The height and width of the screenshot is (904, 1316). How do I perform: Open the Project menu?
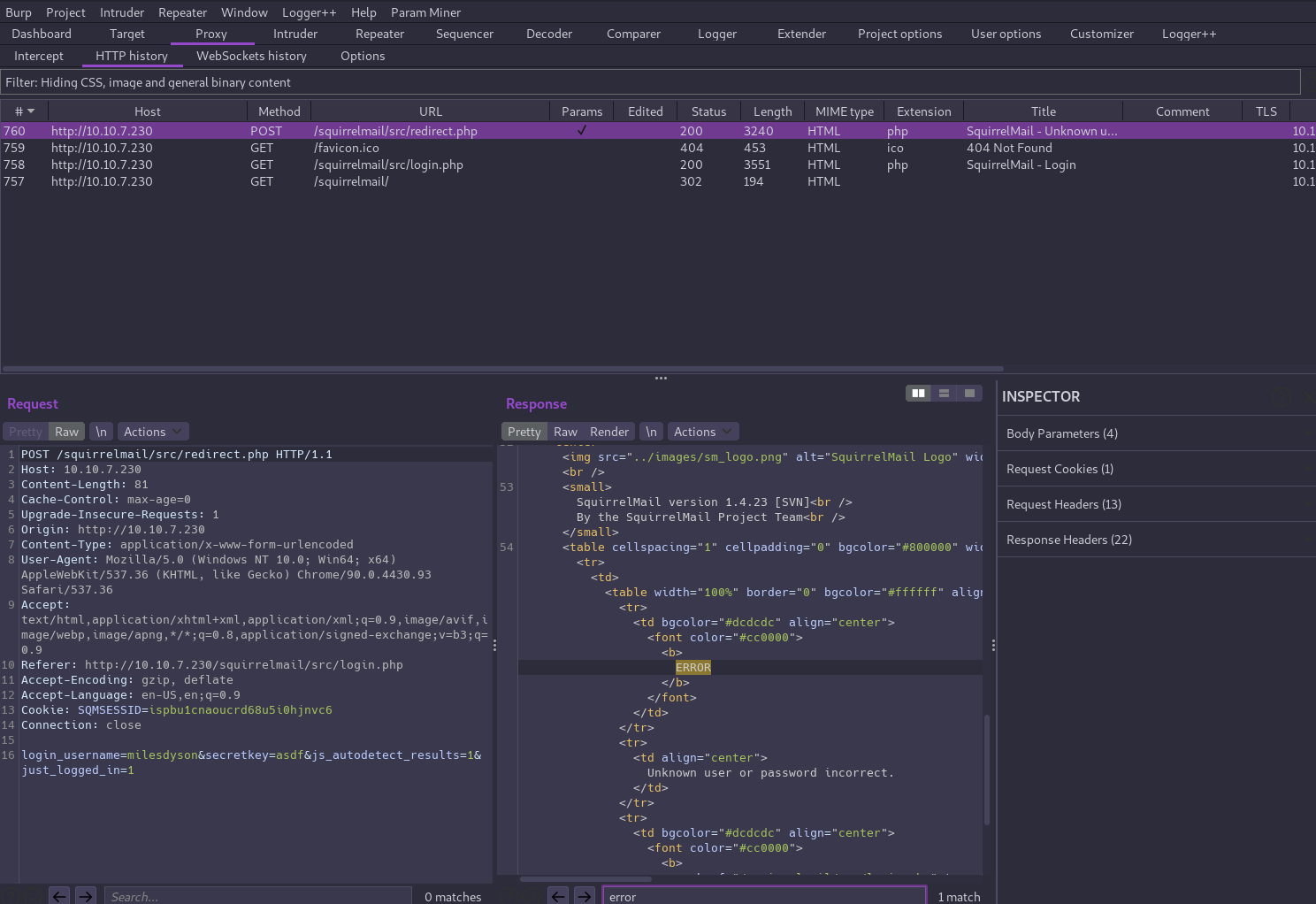(x=65, y=12)
